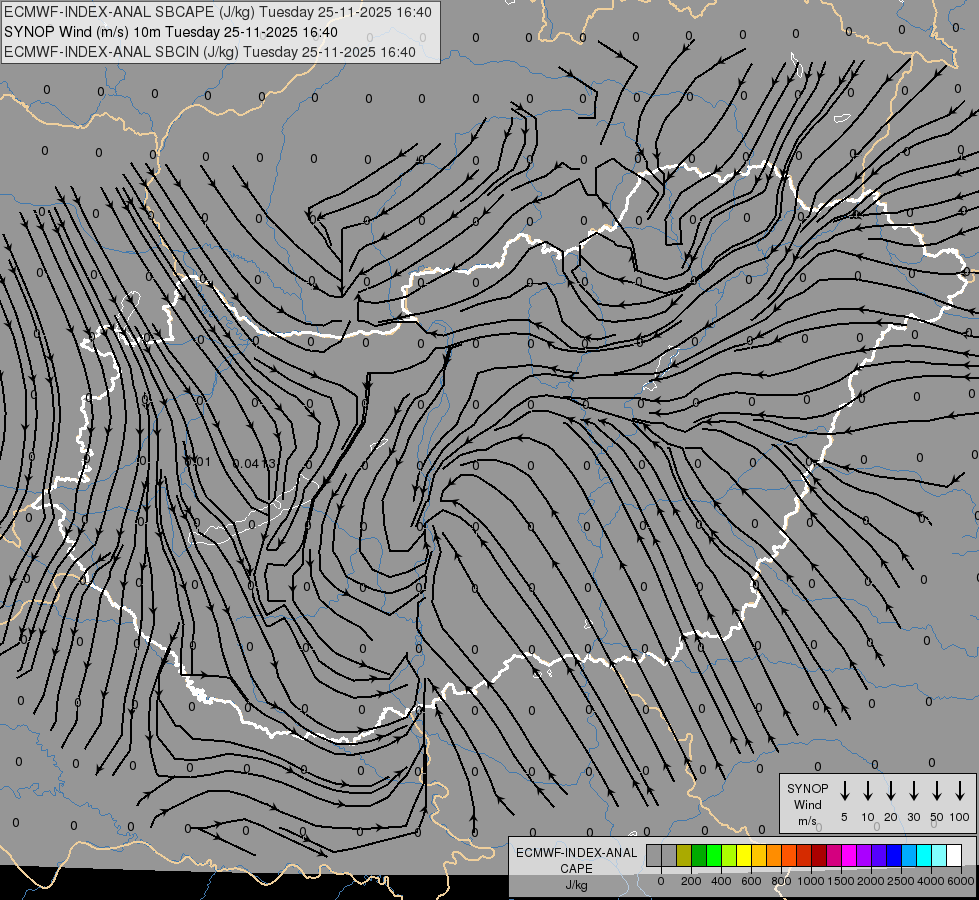
Task: Click the 1500 tick label on CAPE scale
Action: tap(841, 881)
